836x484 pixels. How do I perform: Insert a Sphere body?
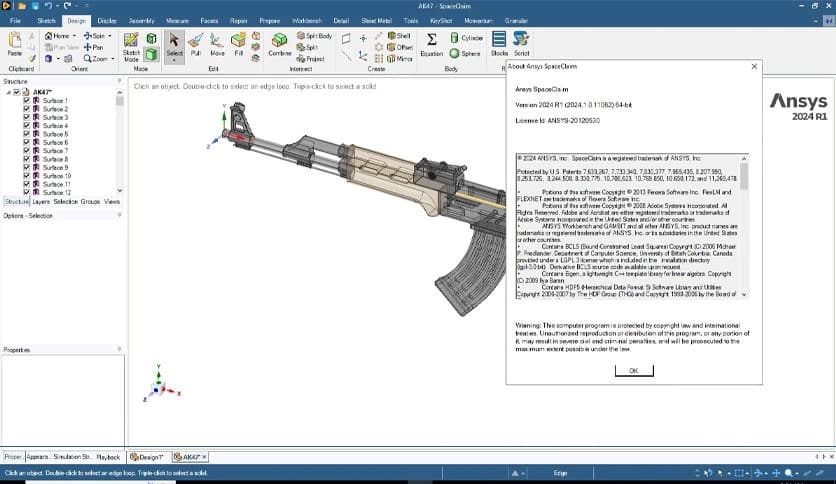pos(465,53)
